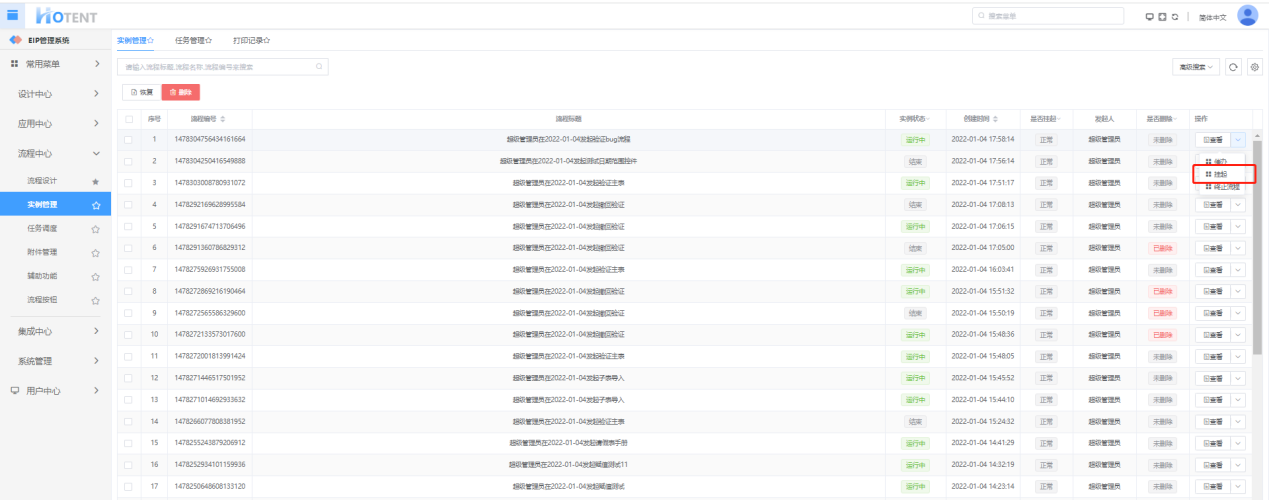Toggle favorite star for 流程按钮
Image resolution: width=1269 pixels, height=500 pixels.
95,300
